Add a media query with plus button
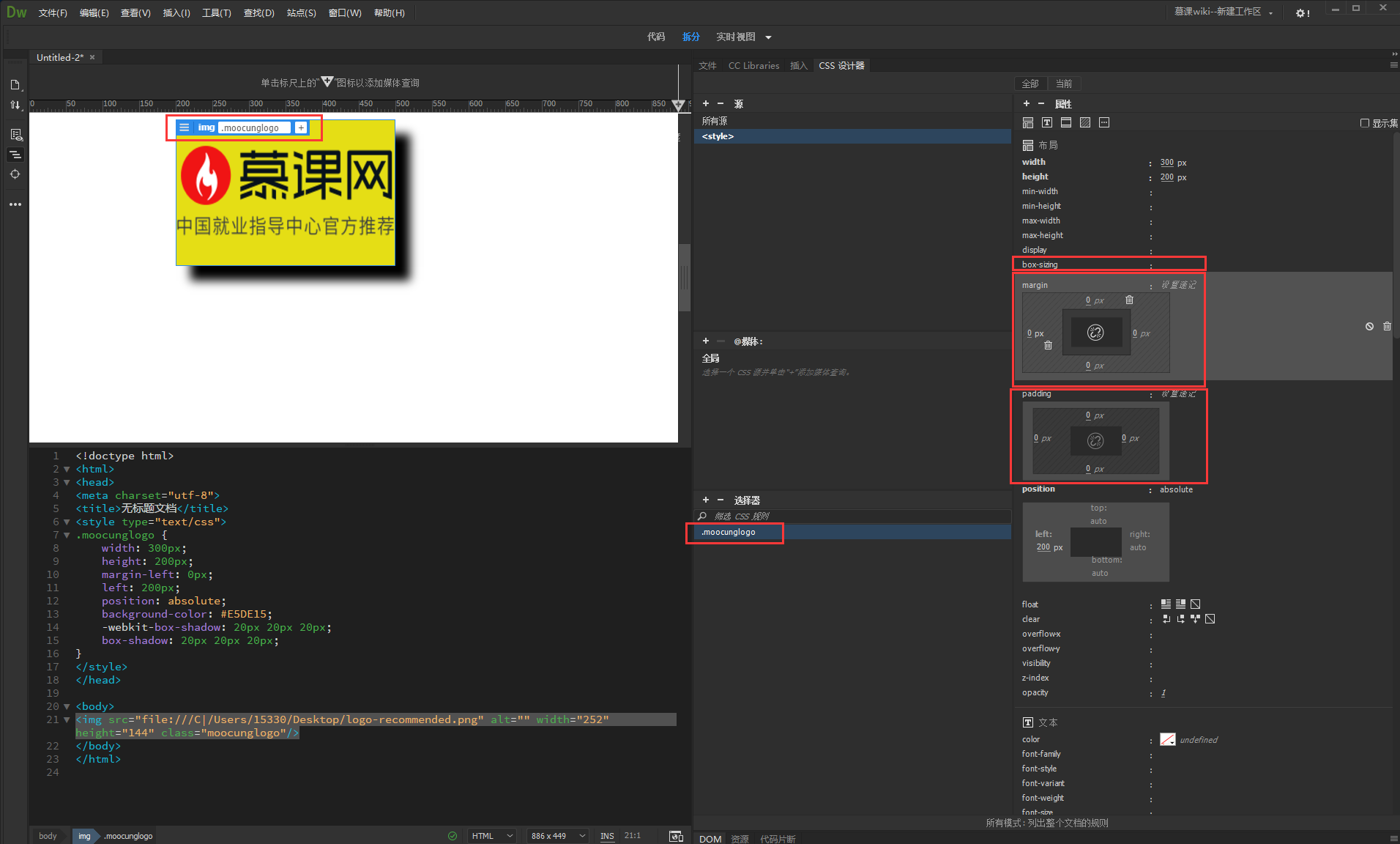The image size is (1400, 844). coord(706,341)
